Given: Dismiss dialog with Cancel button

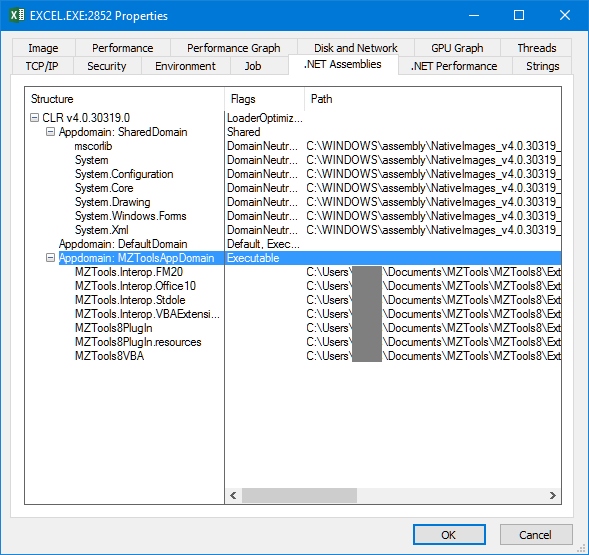Looking at the screenshot, I should [536, 534].
